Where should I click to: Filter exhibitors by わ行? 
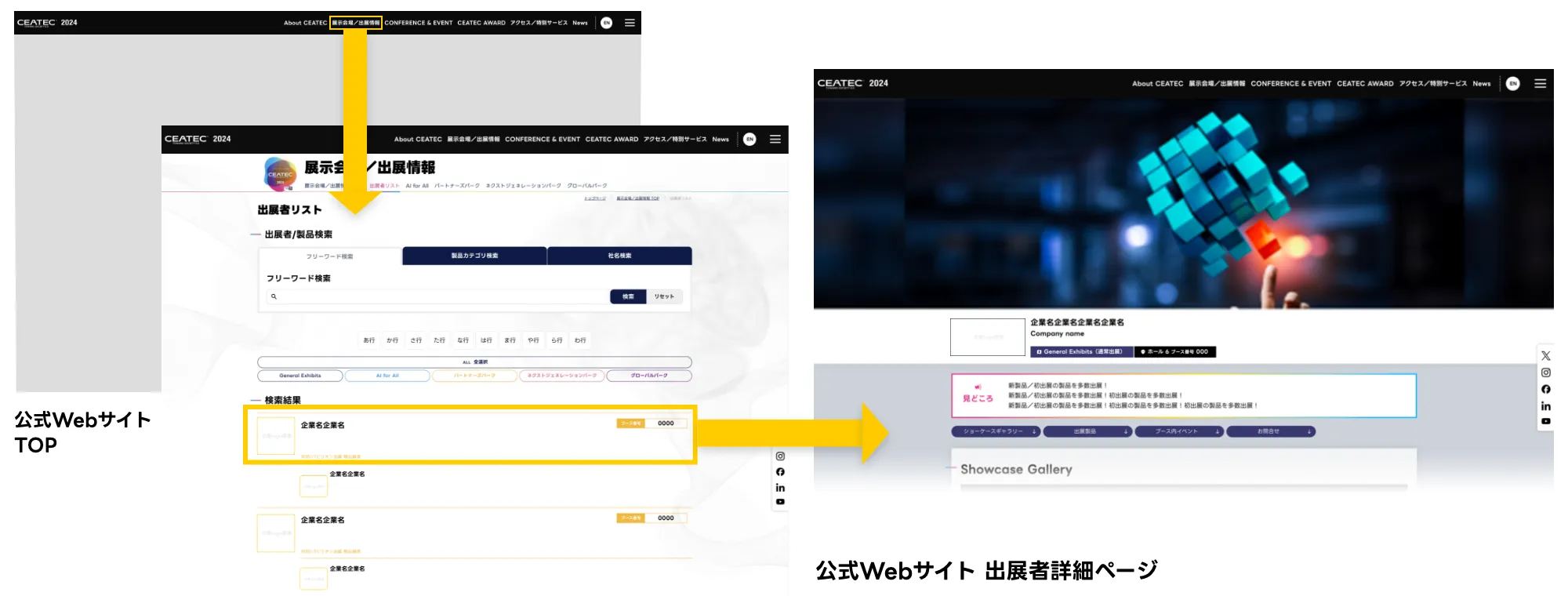580,340
